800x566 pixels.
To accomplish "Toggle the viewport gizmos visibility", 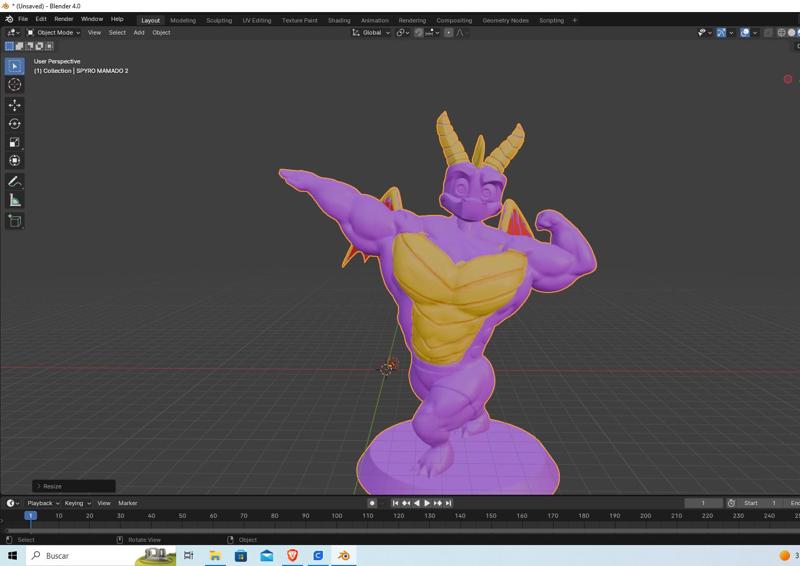I will pyautogui.click(x=722, y=33).
